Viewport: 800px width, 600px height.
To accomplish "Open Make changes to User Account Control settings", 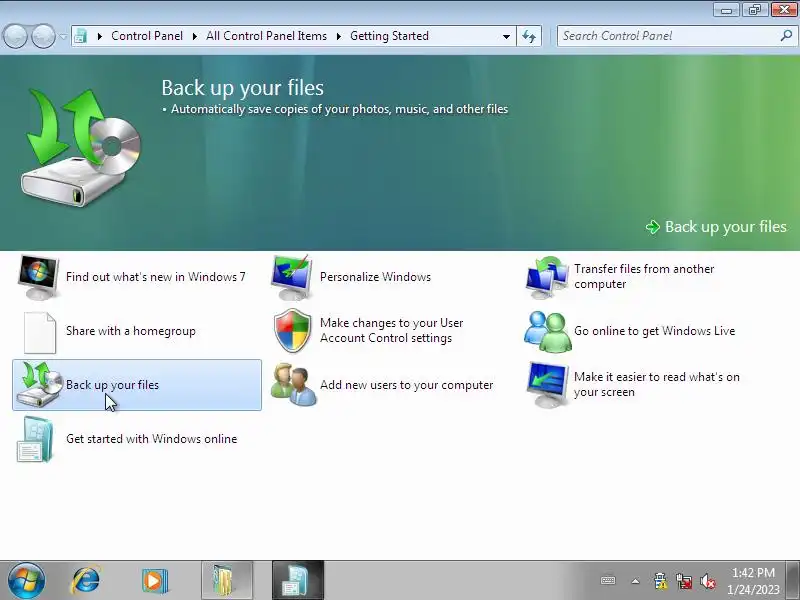I will click(x=391, y=331).
